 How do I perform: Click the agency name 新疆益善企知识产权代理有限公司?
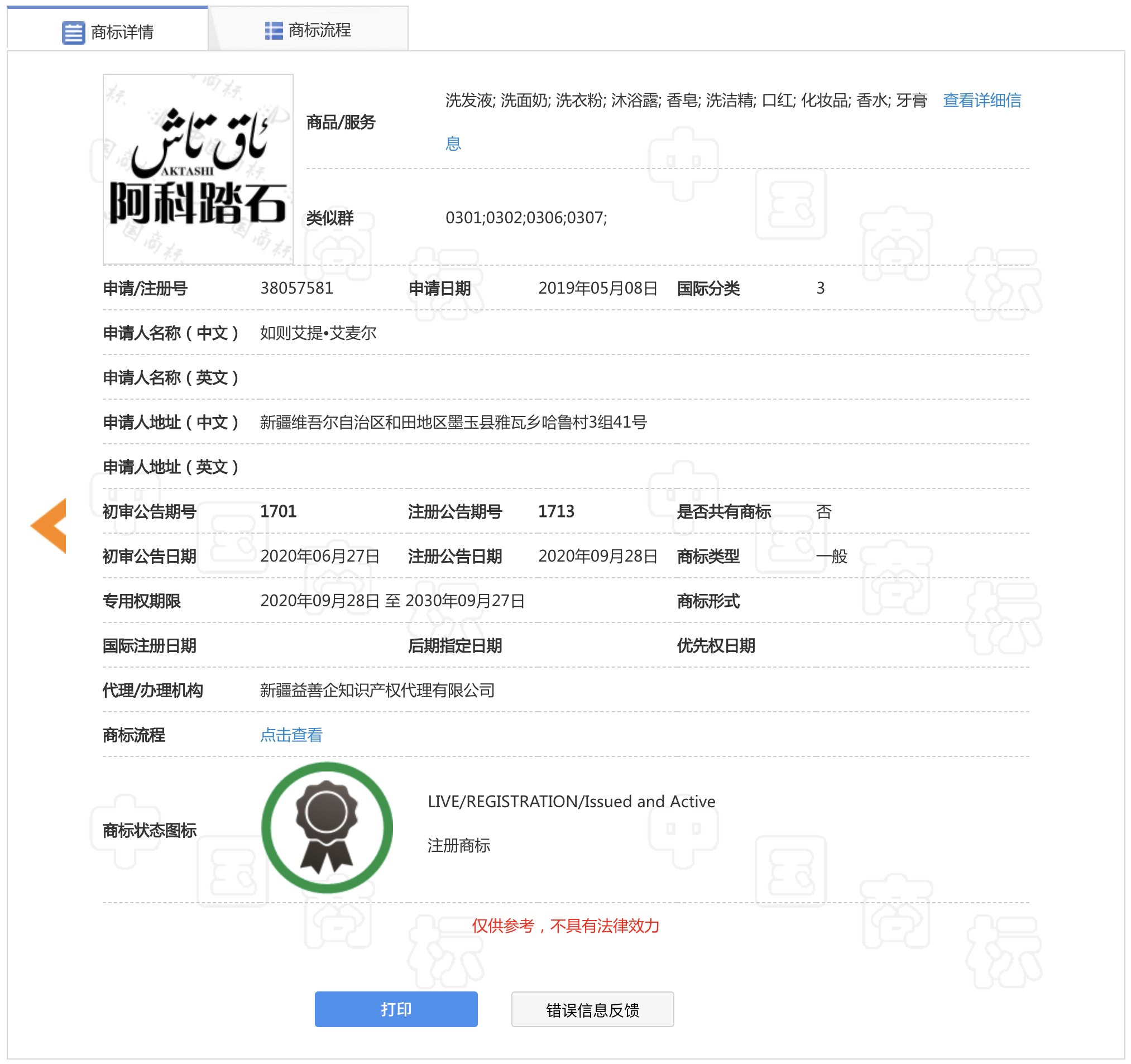click(377, 691)
